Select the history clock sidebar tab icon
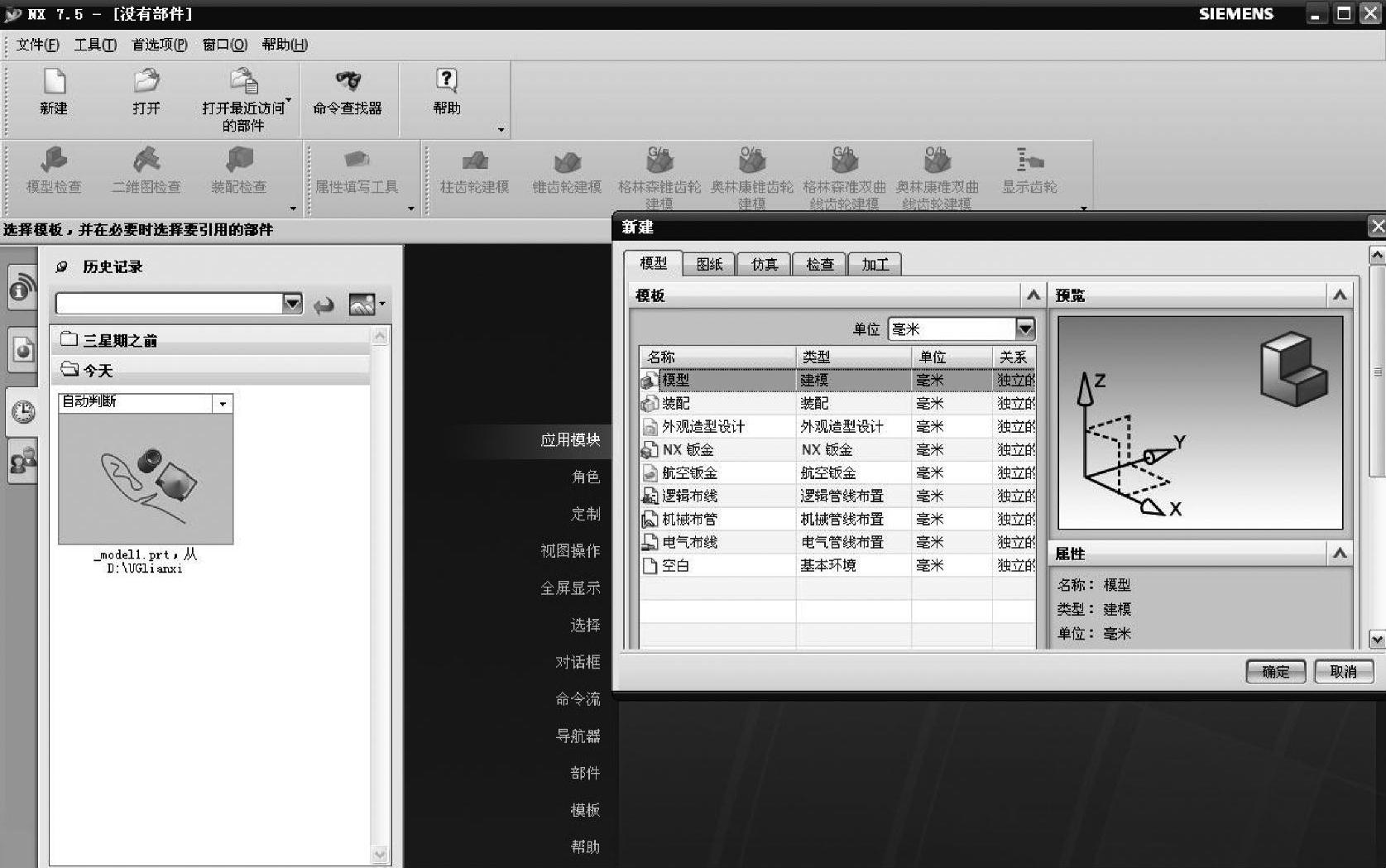The height and width of the screenshot is (868, 1386). [x=23, y=411]
